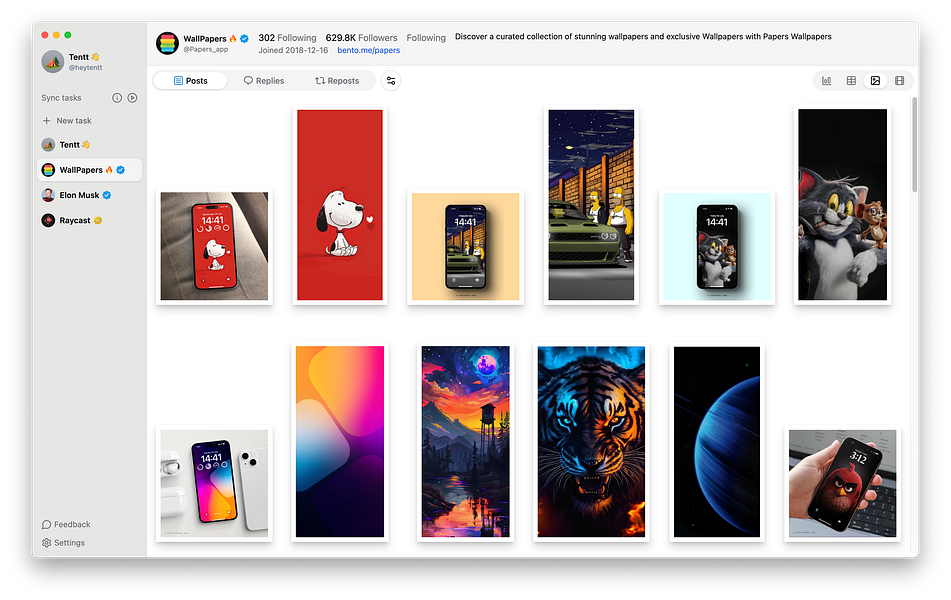
Task: Start all sync tasks with play icon
Action: [x=132, y=98]
